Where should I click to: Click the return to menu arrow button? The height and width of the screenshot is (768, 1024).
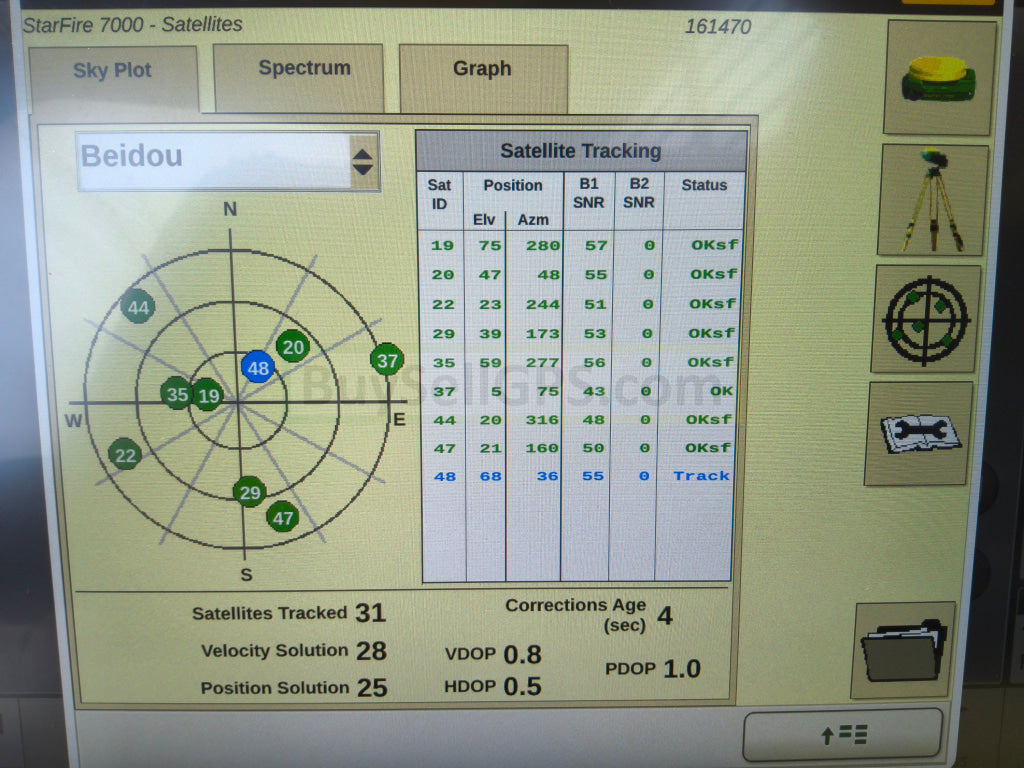pyautogui.click(x=842, y=735)
